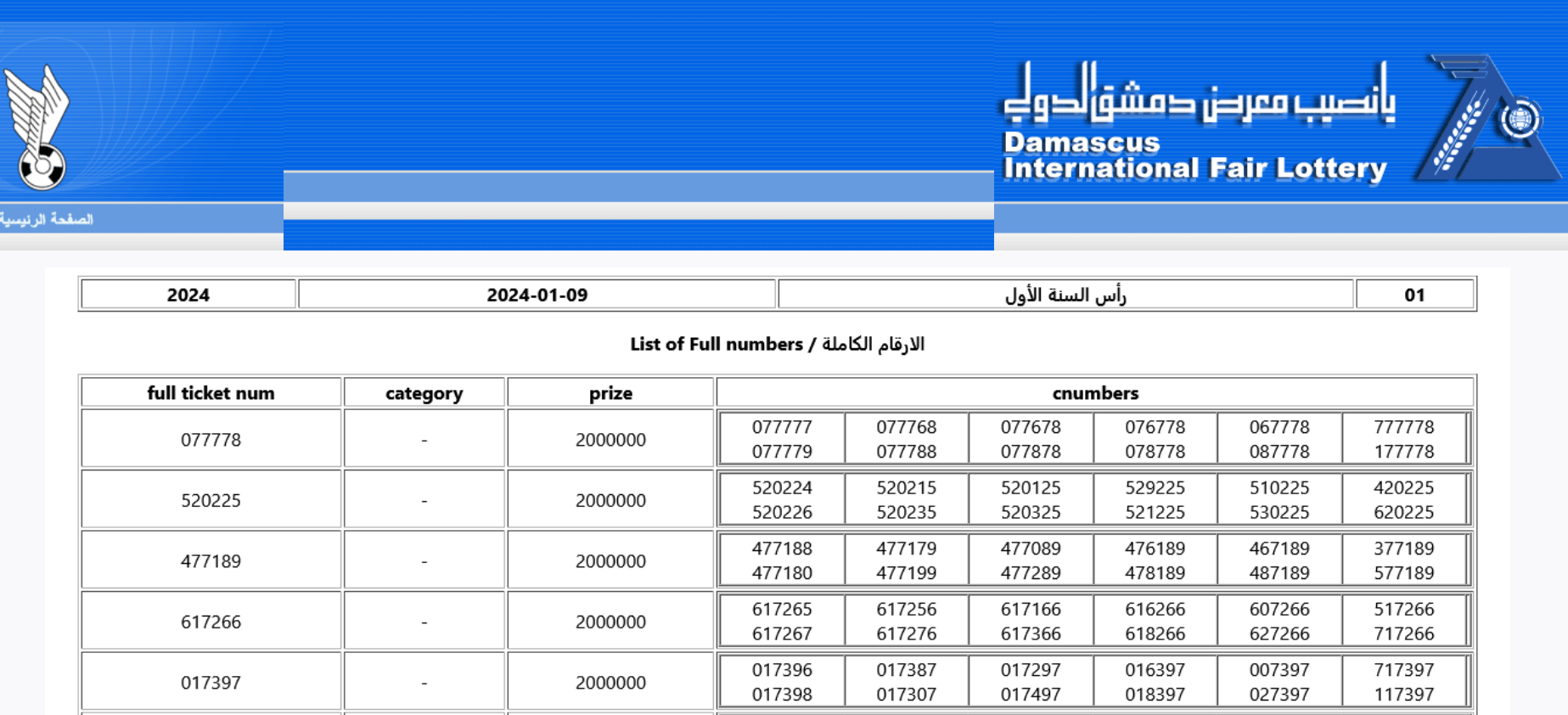
Task: Select the year 2024 cell
Action: [188, 295]
